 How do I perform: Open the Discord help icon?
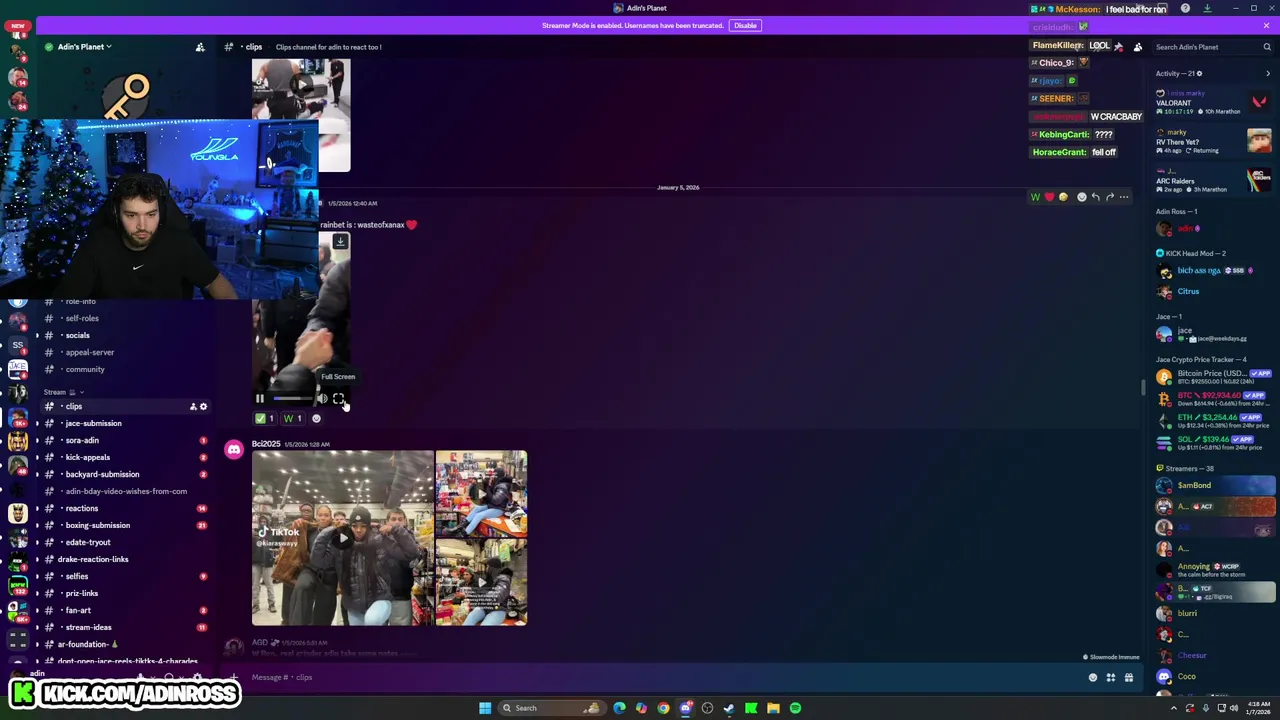coord(1185,8)
